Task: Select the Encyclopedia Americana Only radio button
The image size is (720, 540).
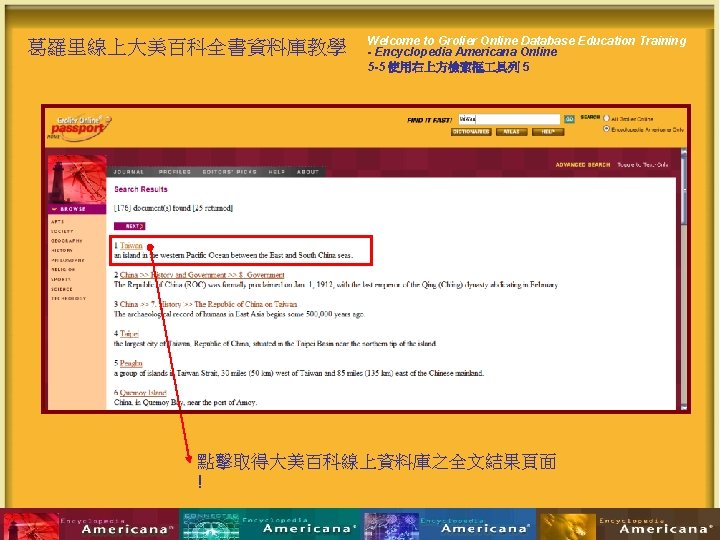Action: coord(606,129)
